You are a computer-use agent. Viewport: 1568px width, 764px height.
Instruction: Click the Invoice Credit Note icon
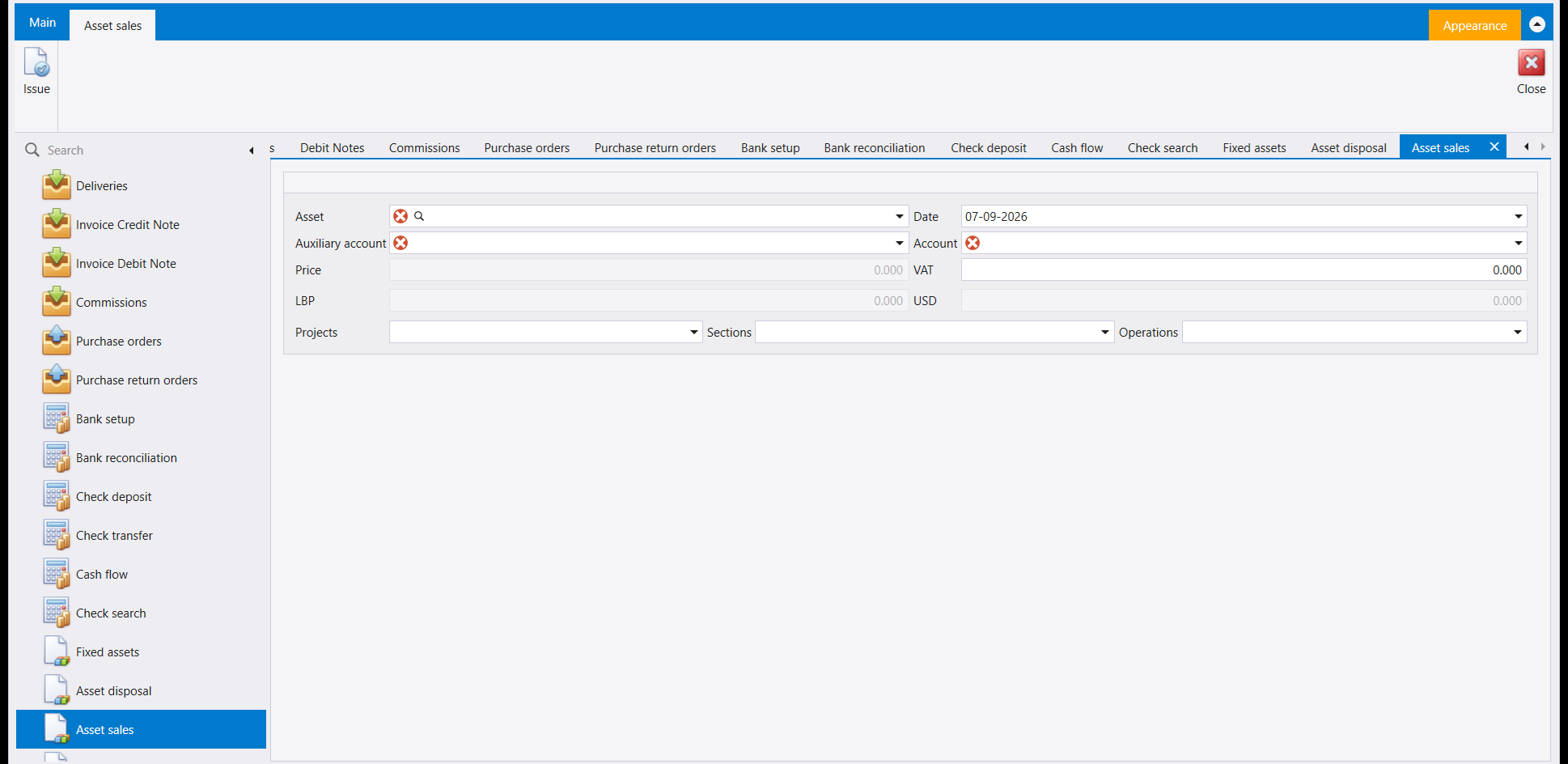click(x=57, y=224)
